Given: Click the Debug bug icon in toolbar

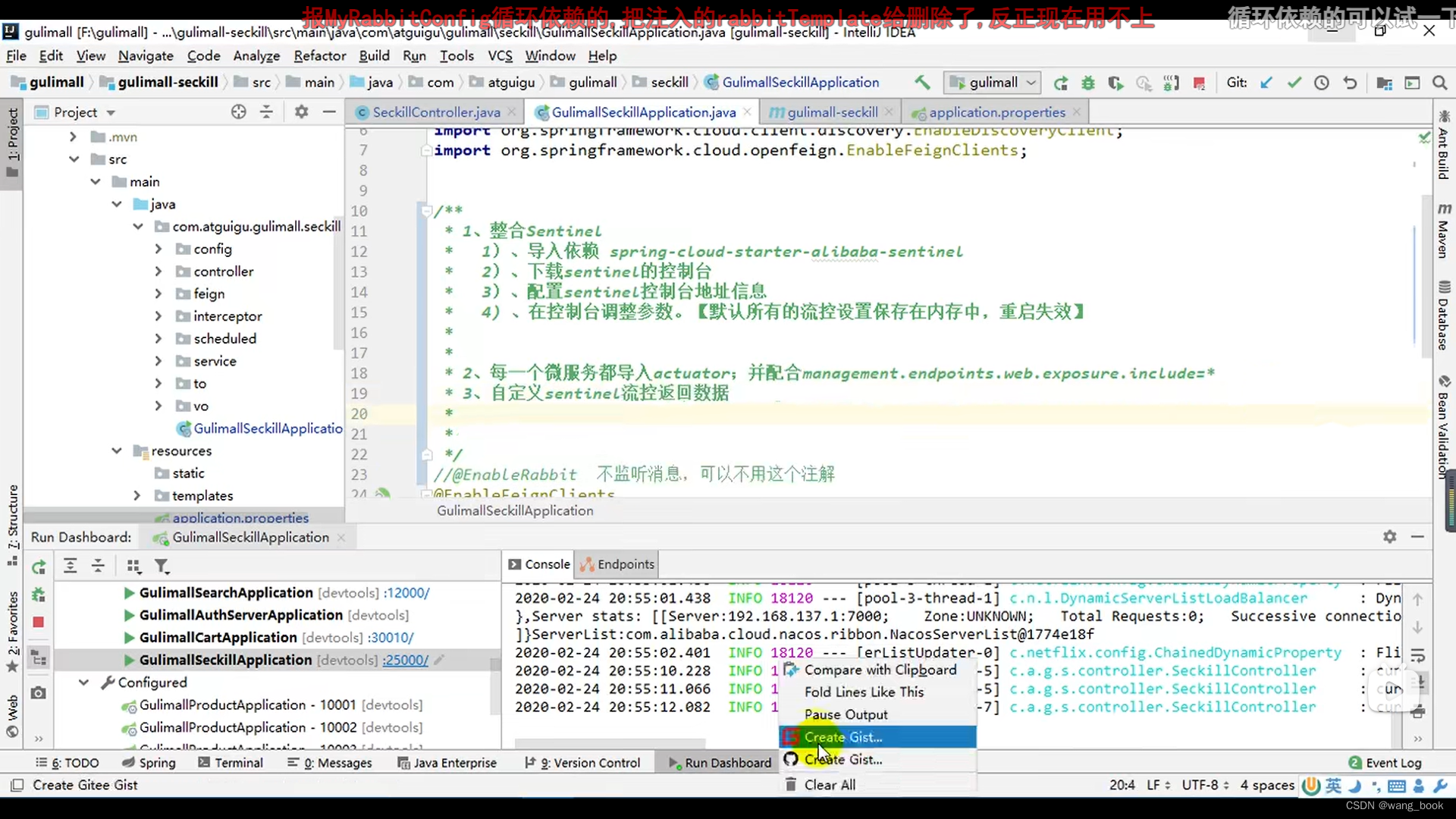Looking at the screenshot, I should (x=1088, y=83).
